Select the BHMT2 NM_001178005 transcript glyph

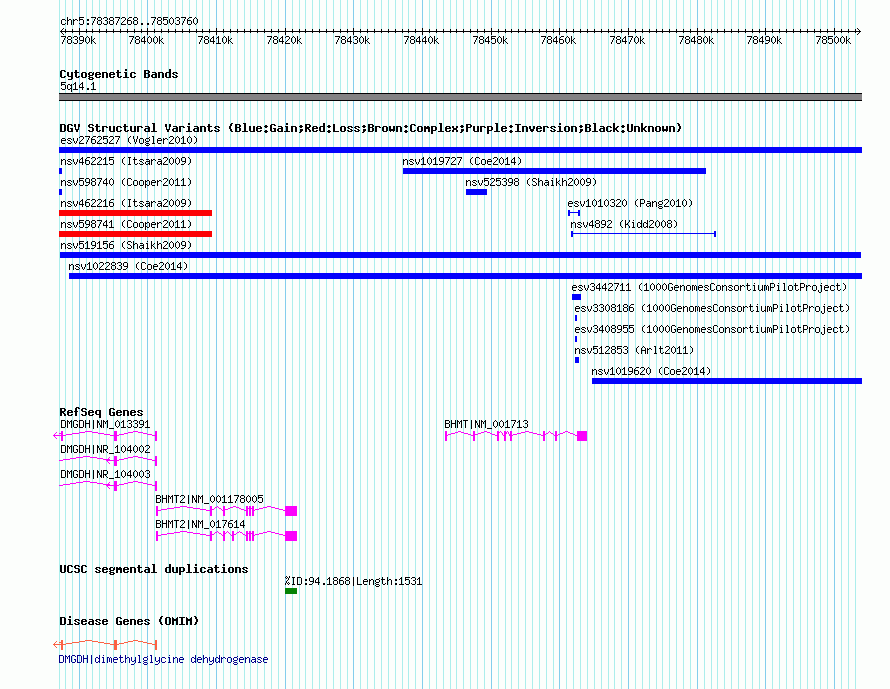[x=226, y=511]
